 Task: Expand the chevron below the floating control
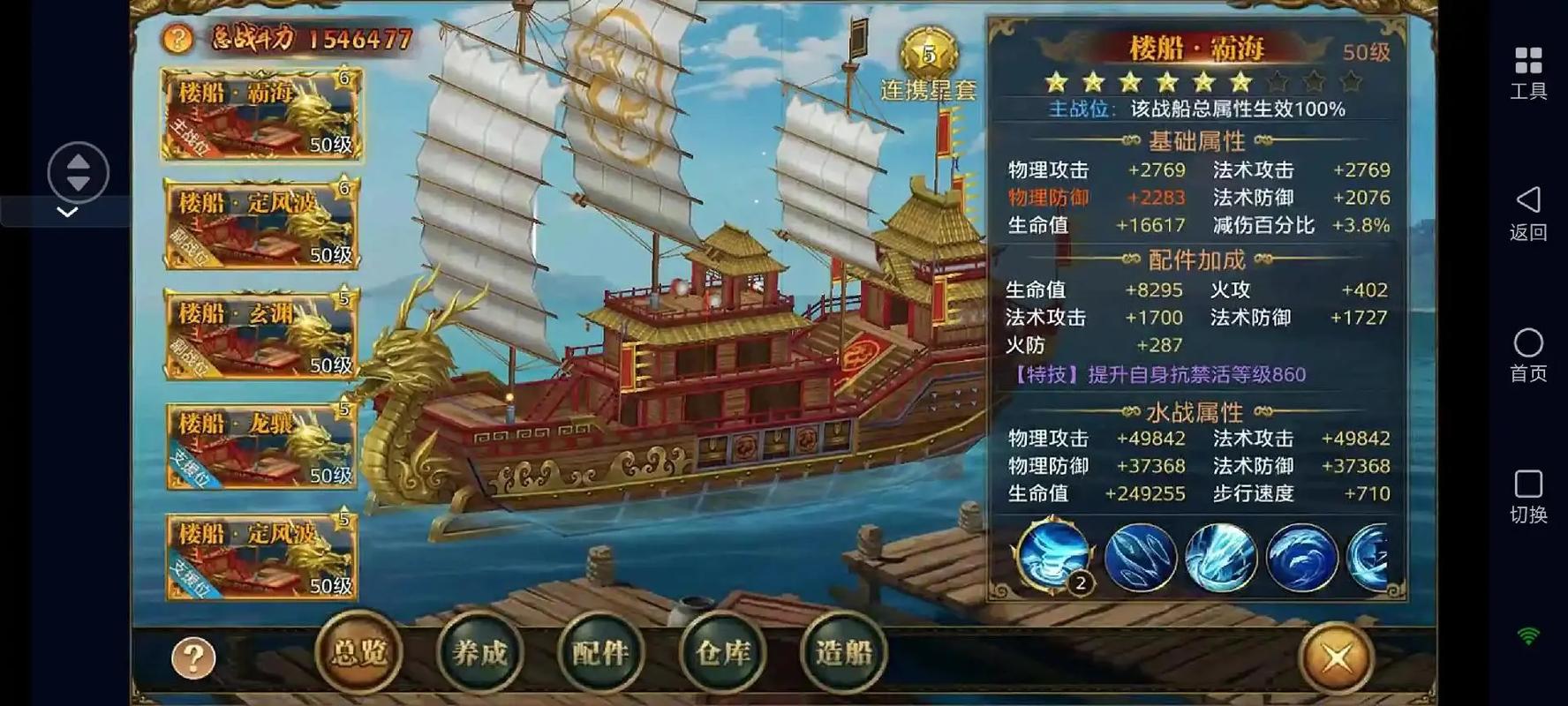(x=67, y=213)
